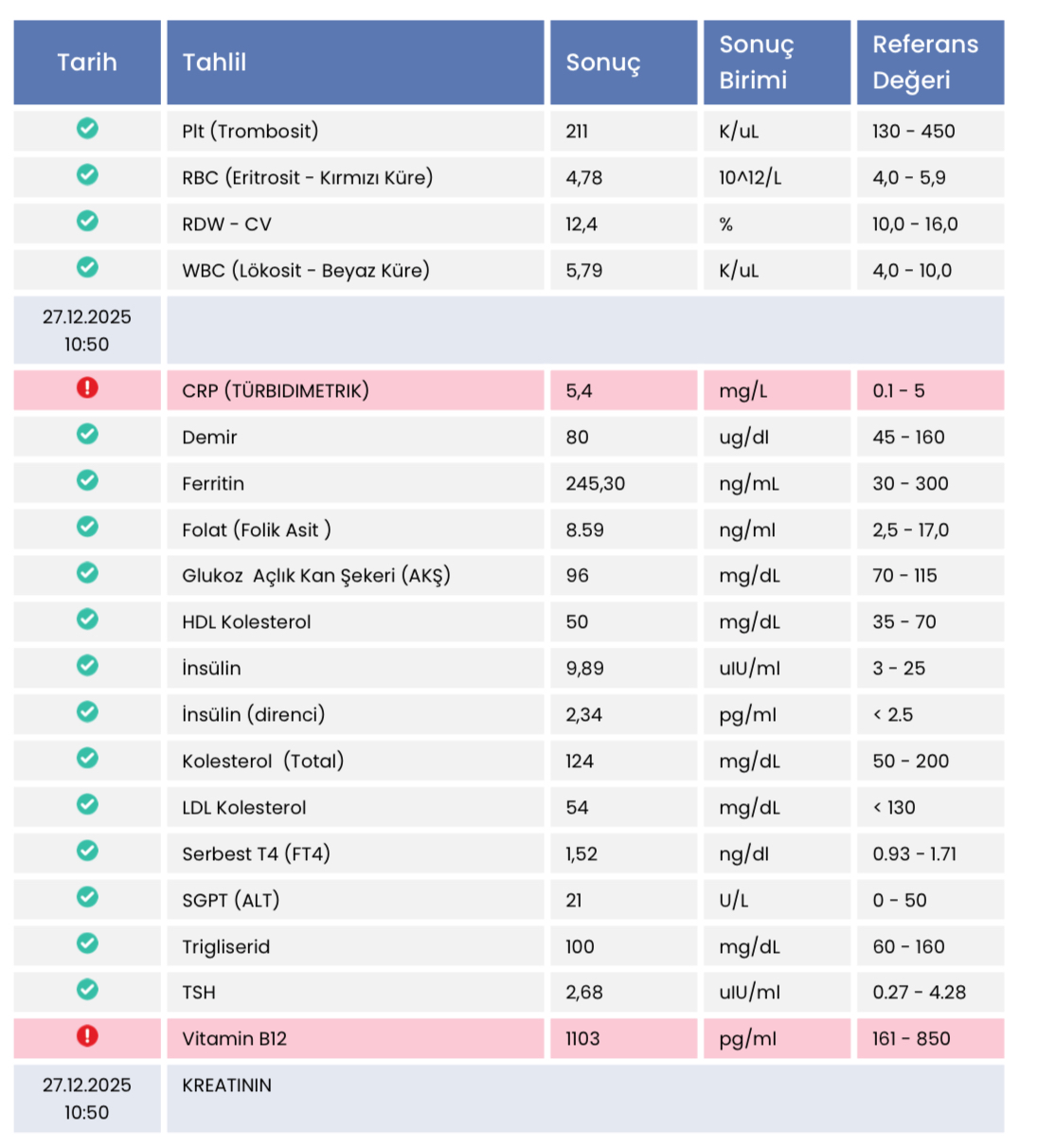Click the green checkmark next to Plt (Trombosit)

point(87,128)
